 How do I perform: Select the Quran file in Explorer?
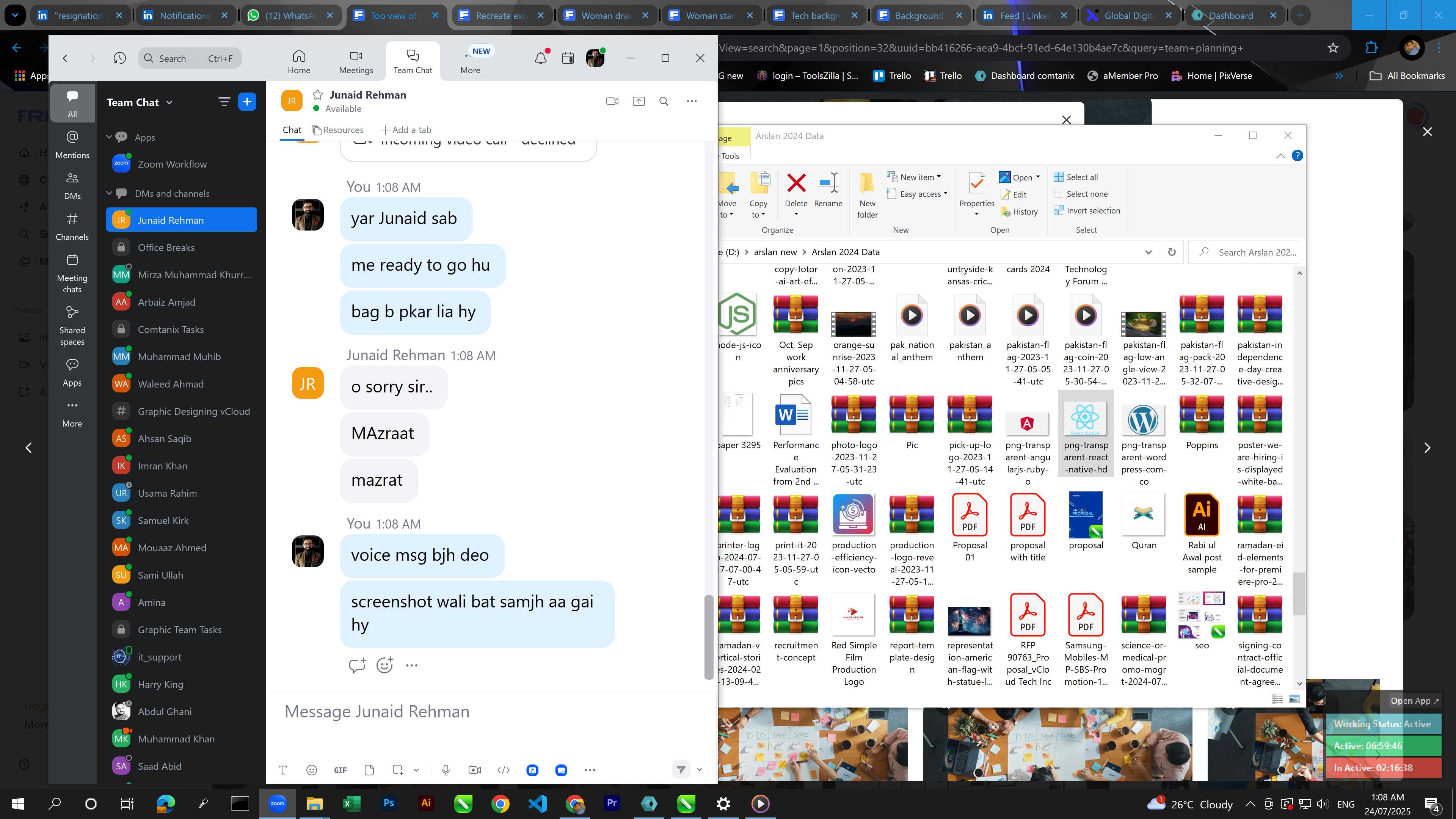1144,521
